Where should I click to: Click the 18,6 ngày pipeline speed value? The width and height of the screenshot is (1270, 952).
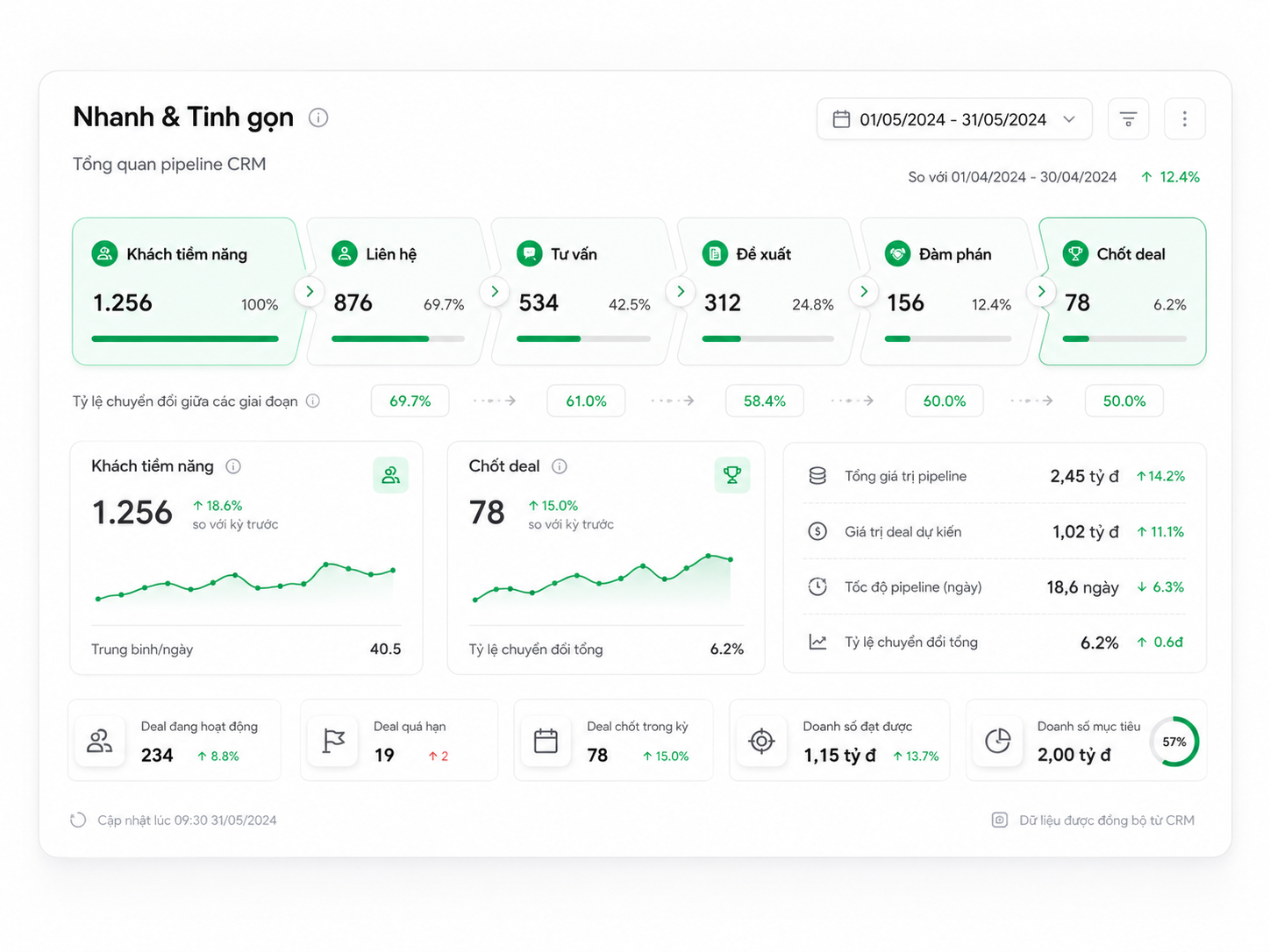pyautogui.click(x=1082, y=587)
